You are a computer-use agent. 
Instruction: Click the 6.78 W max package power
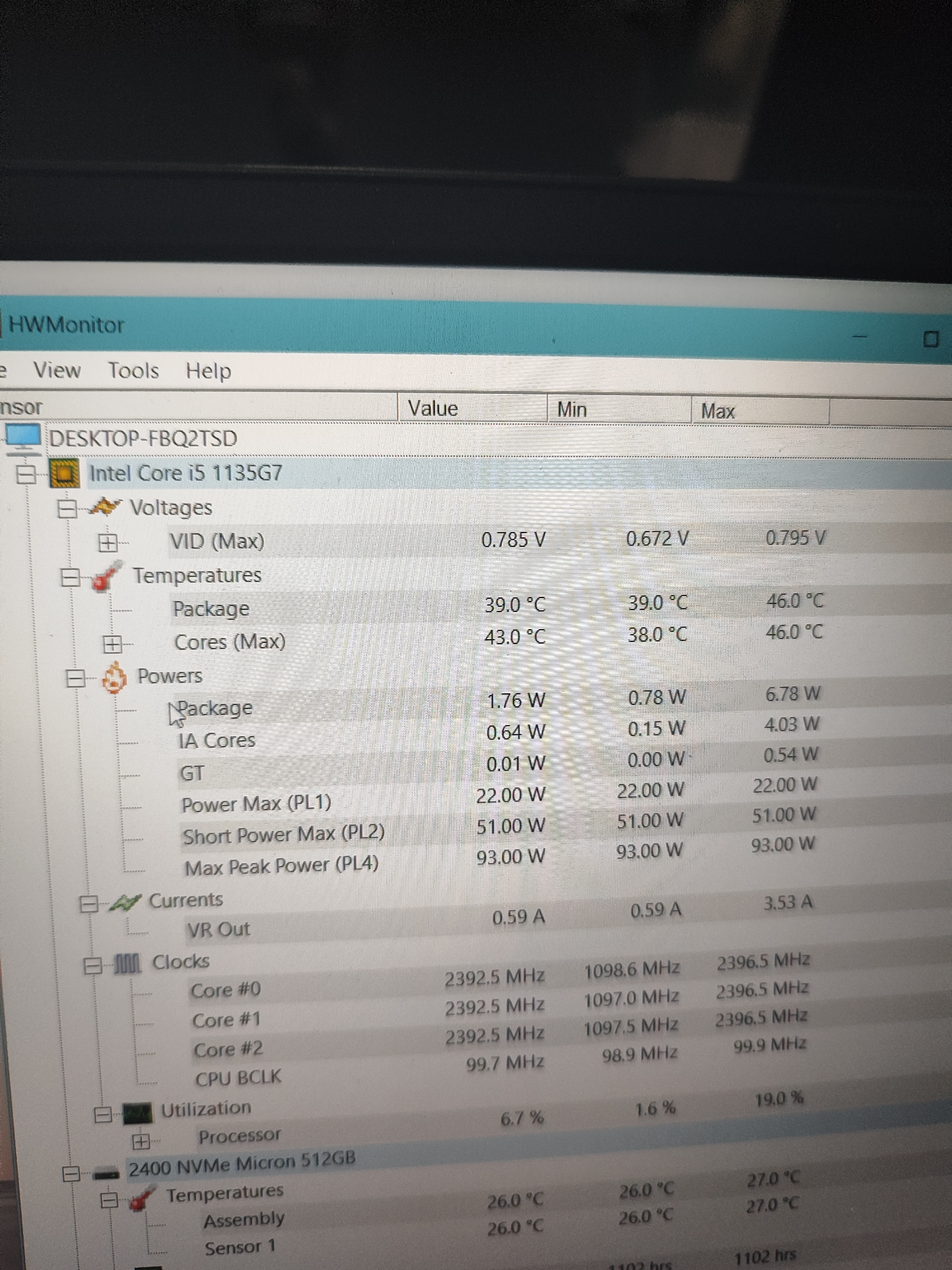793,694
